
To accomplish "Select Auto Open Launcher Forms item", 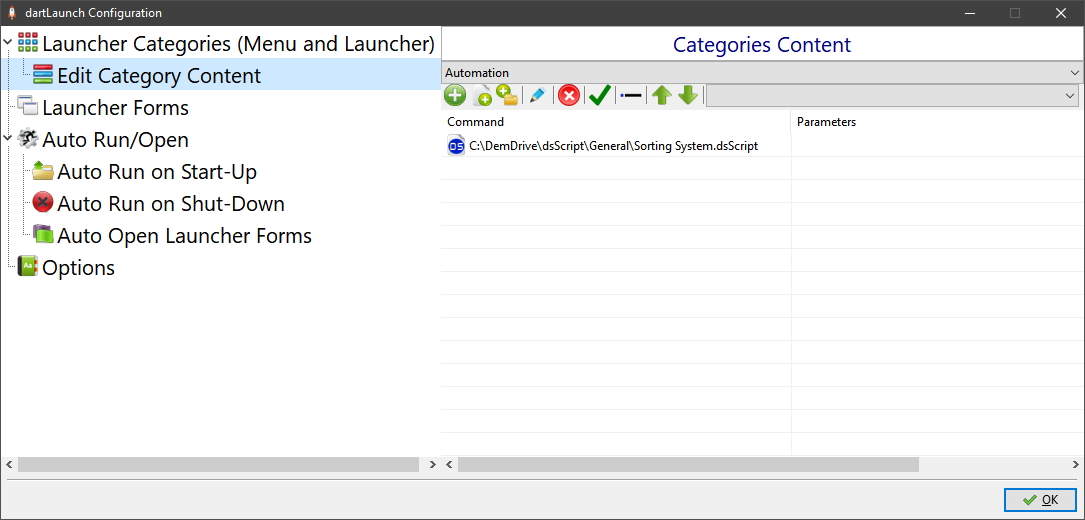I will (184, 235).
